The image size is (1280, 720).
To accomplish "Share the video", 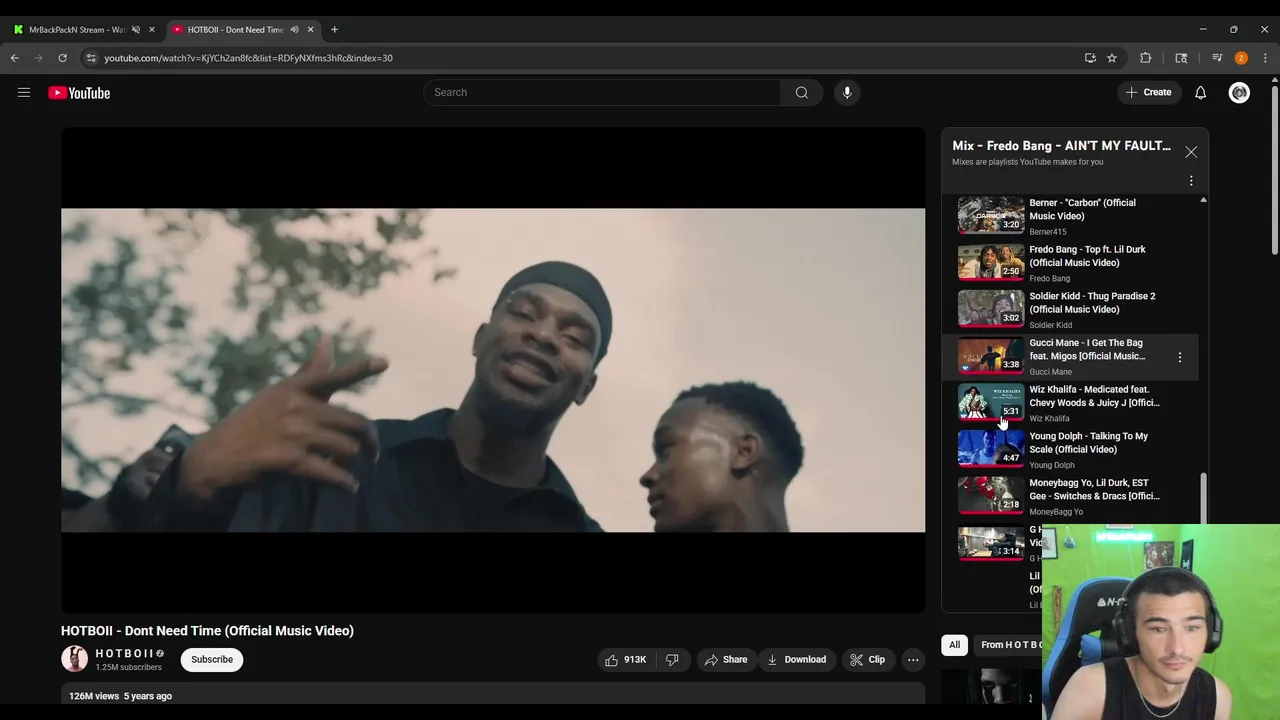I will (x=726, y=660).
